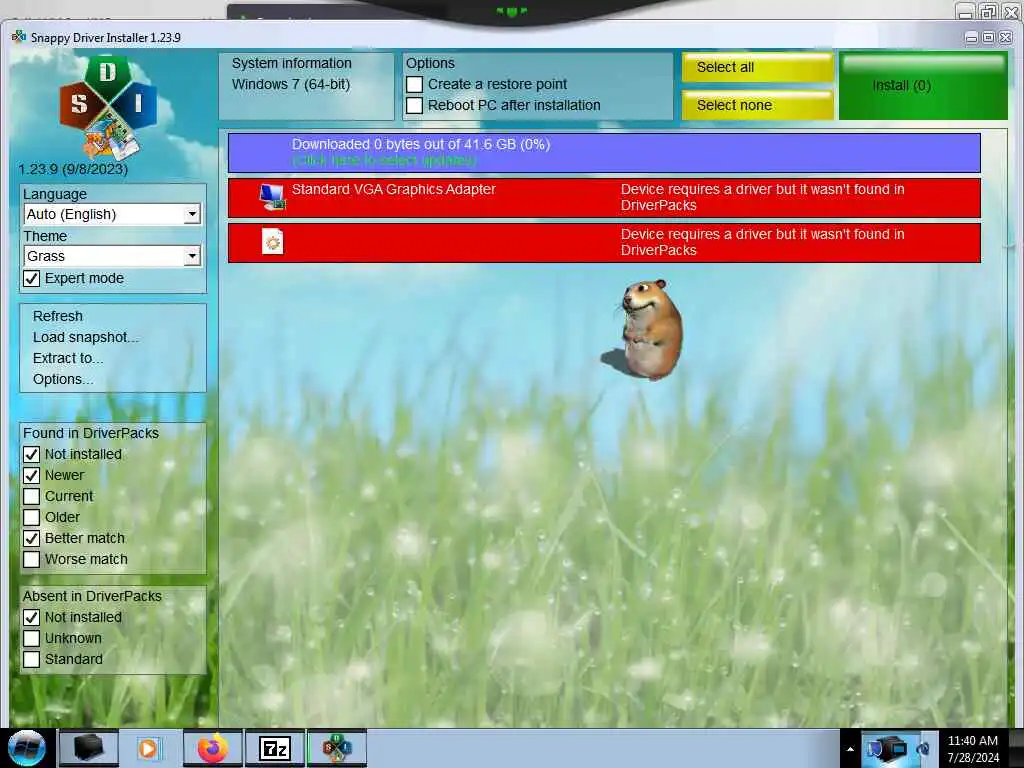Click the Snappy Driver Installer SDI logo
This screenshot has width=1024, height=768.
pos(108,108)
